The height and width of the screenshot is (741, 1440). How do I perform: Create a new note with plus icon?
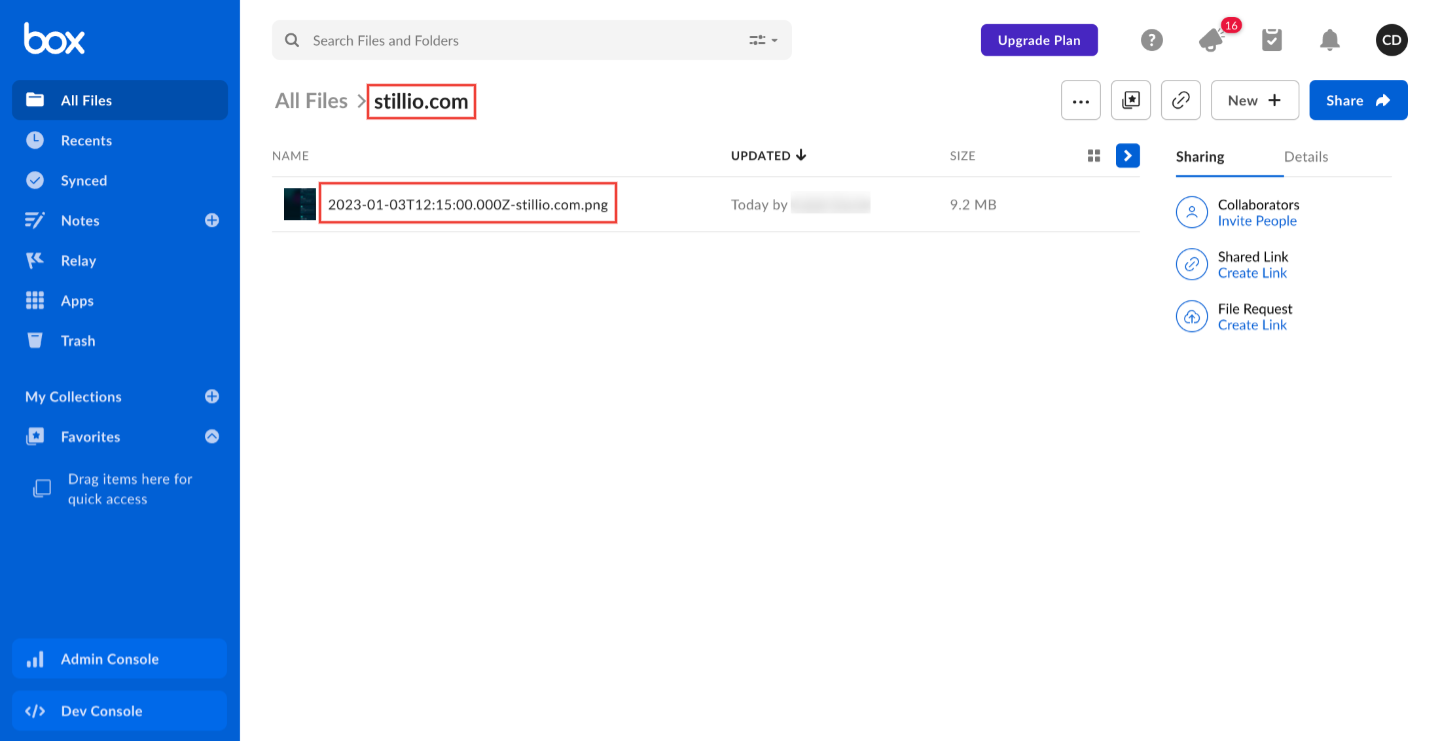click(212, 220)
